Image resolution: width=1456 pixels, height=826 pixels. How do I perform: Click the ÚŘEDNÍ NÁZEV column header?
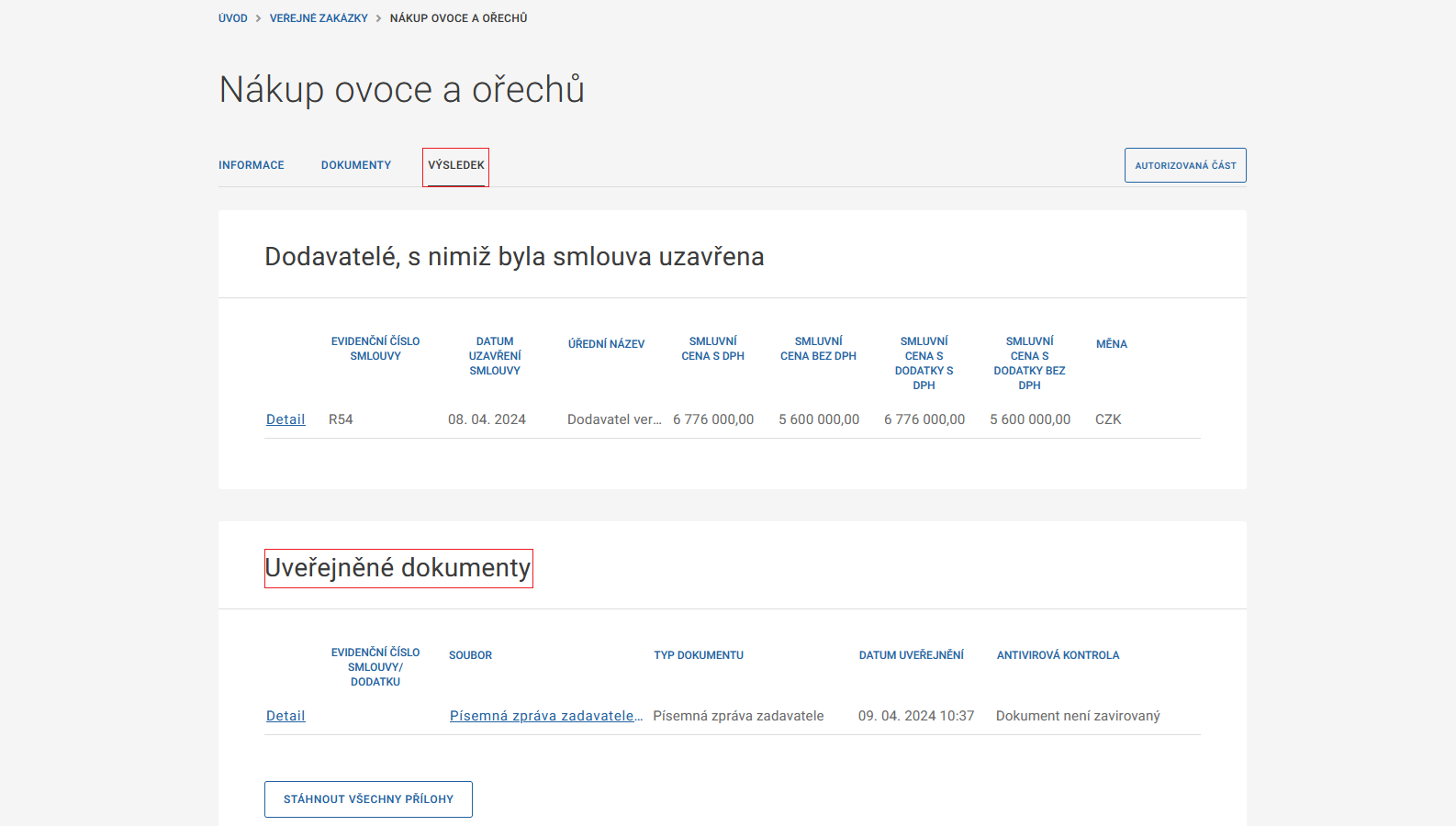click(606, 344)
